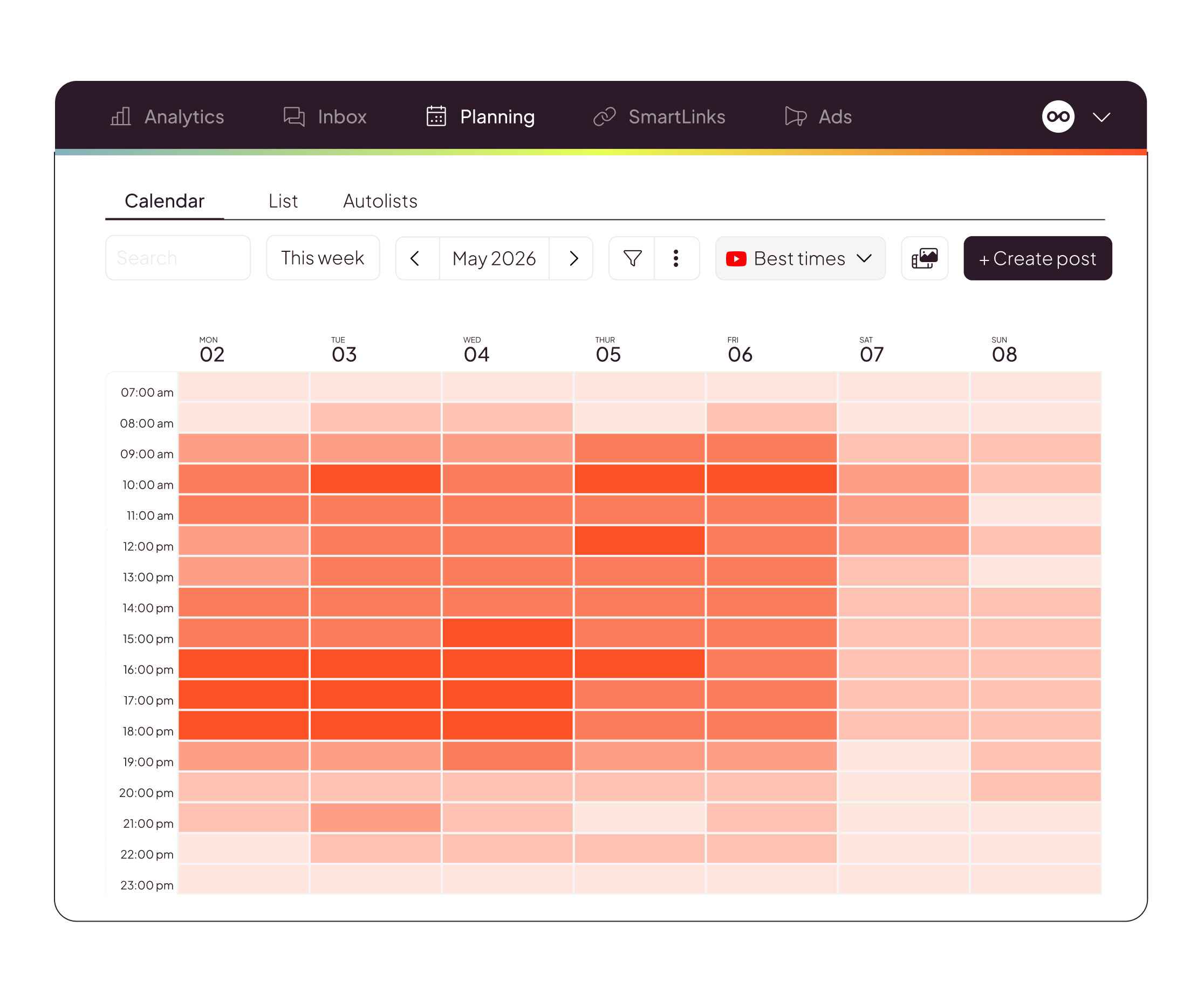Expand the account dropdown chevron
This screenshot has width=1204, height=1003.
coord(1102,118)
